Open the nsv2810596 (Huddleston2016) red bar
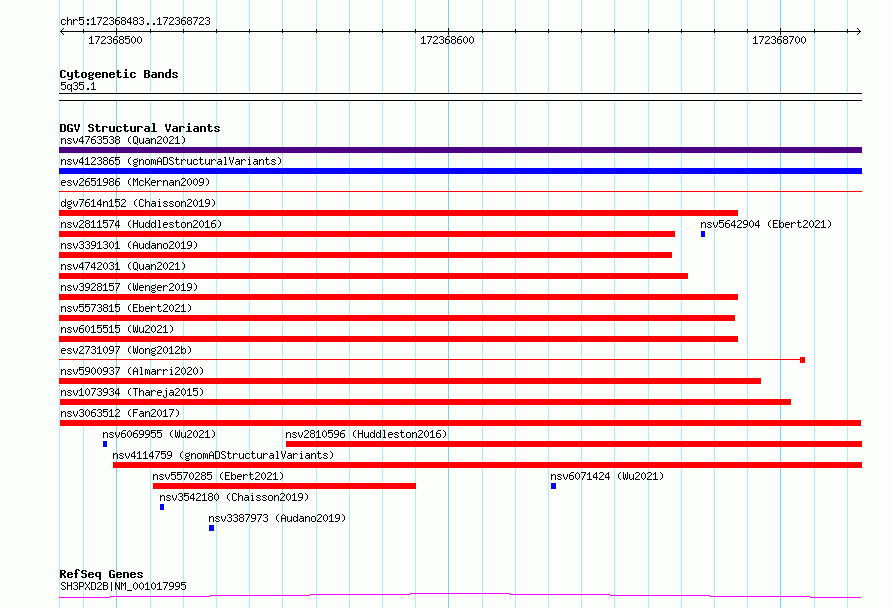The height and width of the screenshot is (608, 890). pos(574,444)
